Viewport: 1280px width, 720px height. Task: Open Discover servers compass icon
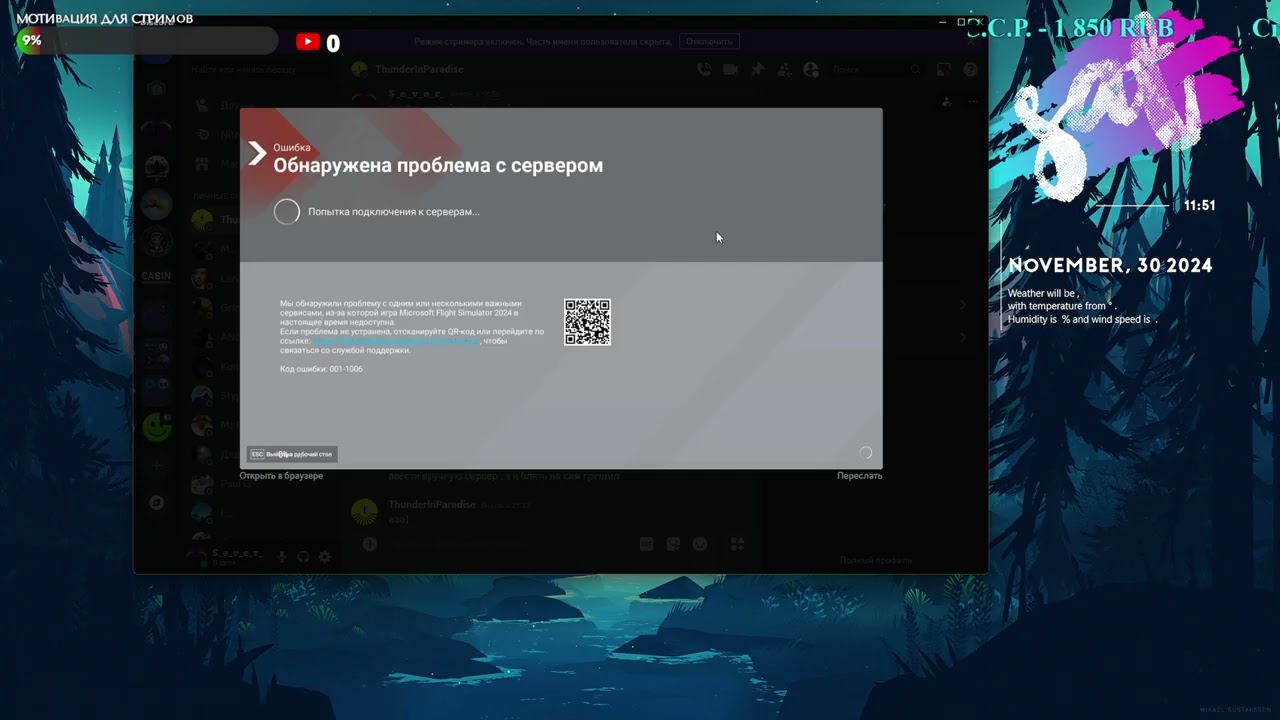pyautogui.click(x=156, y=503)
